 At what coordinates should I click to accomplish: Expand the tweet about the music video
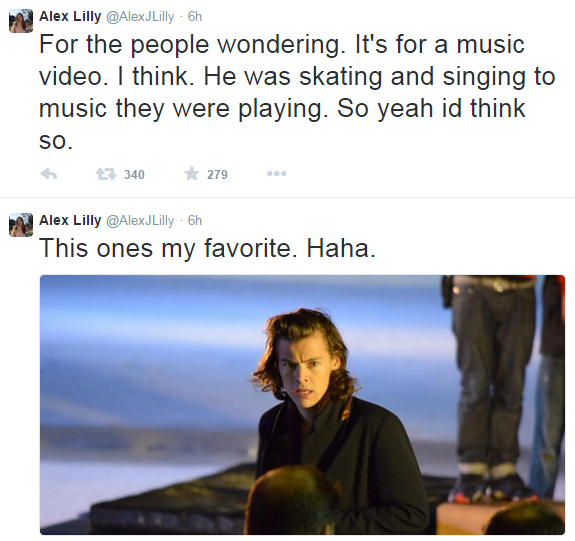pos(297,92)
